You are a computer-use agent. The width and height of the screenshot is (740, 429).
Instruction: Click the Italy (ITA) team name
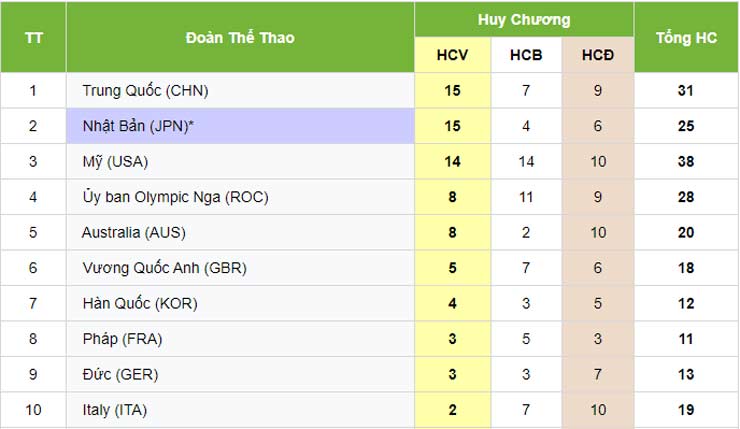[x=115, y=410]
